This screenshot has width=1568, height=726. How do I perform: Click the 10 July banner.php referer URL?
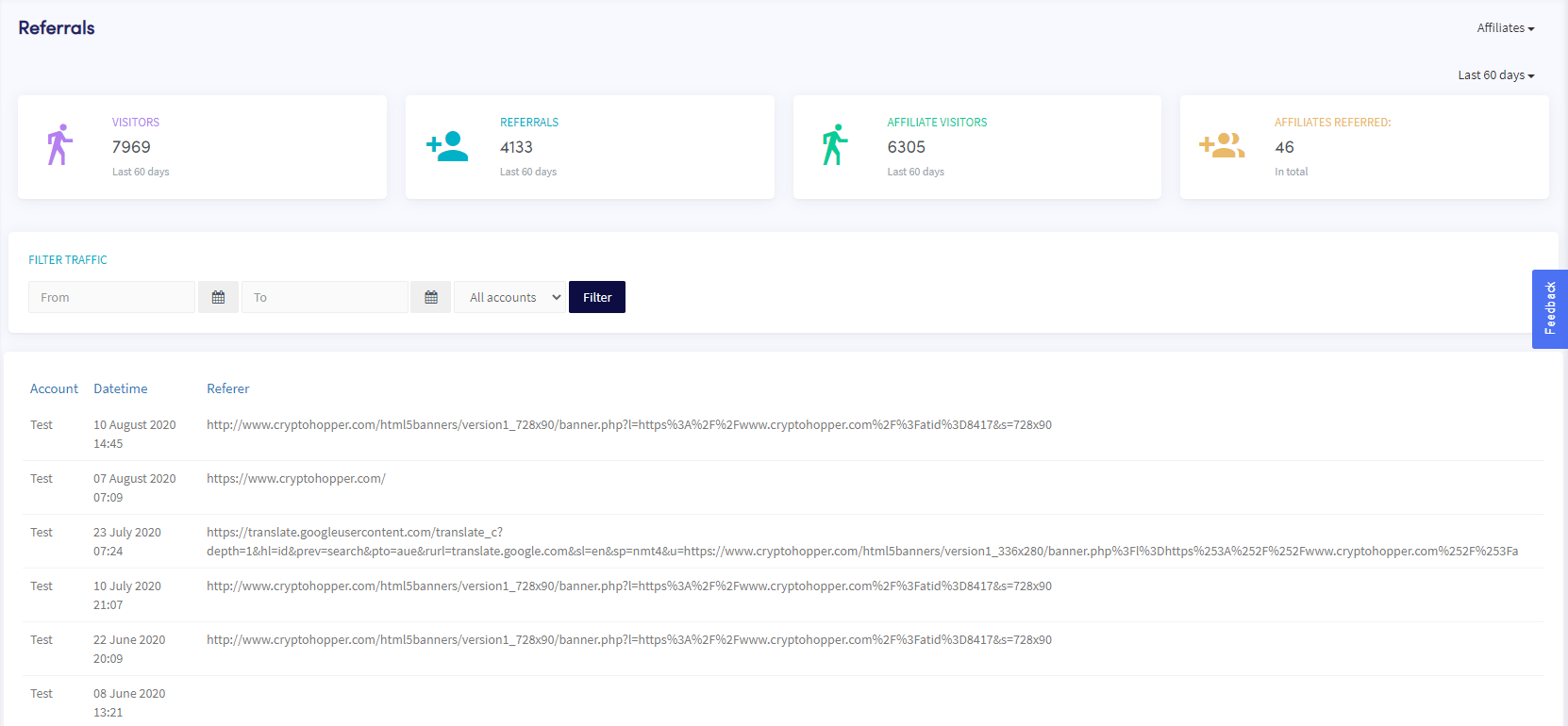click(x=629, y=586)
